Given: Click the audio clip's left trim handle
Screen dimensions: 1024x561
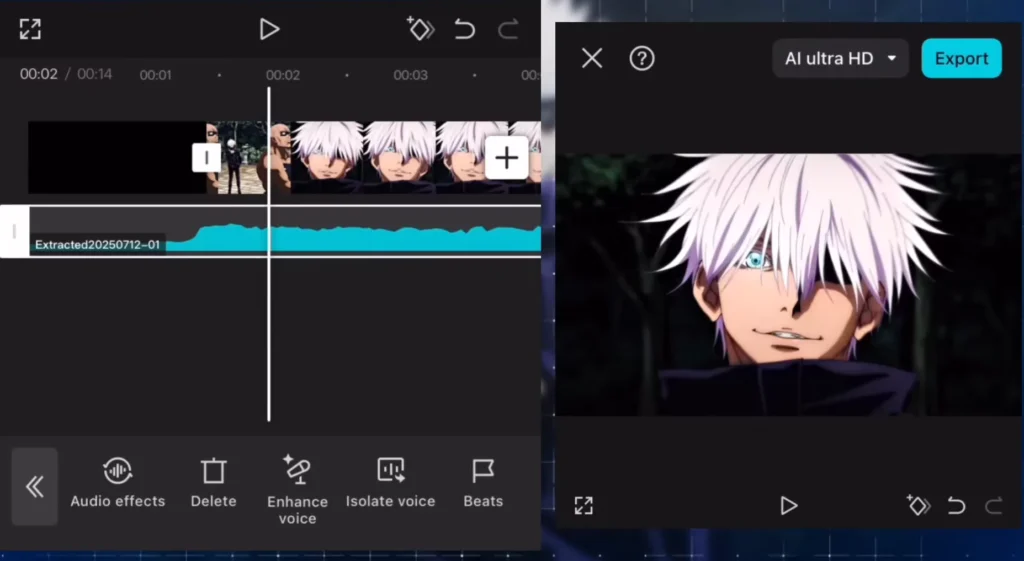Looking at the screenshot, I should [x=14, y=231].
